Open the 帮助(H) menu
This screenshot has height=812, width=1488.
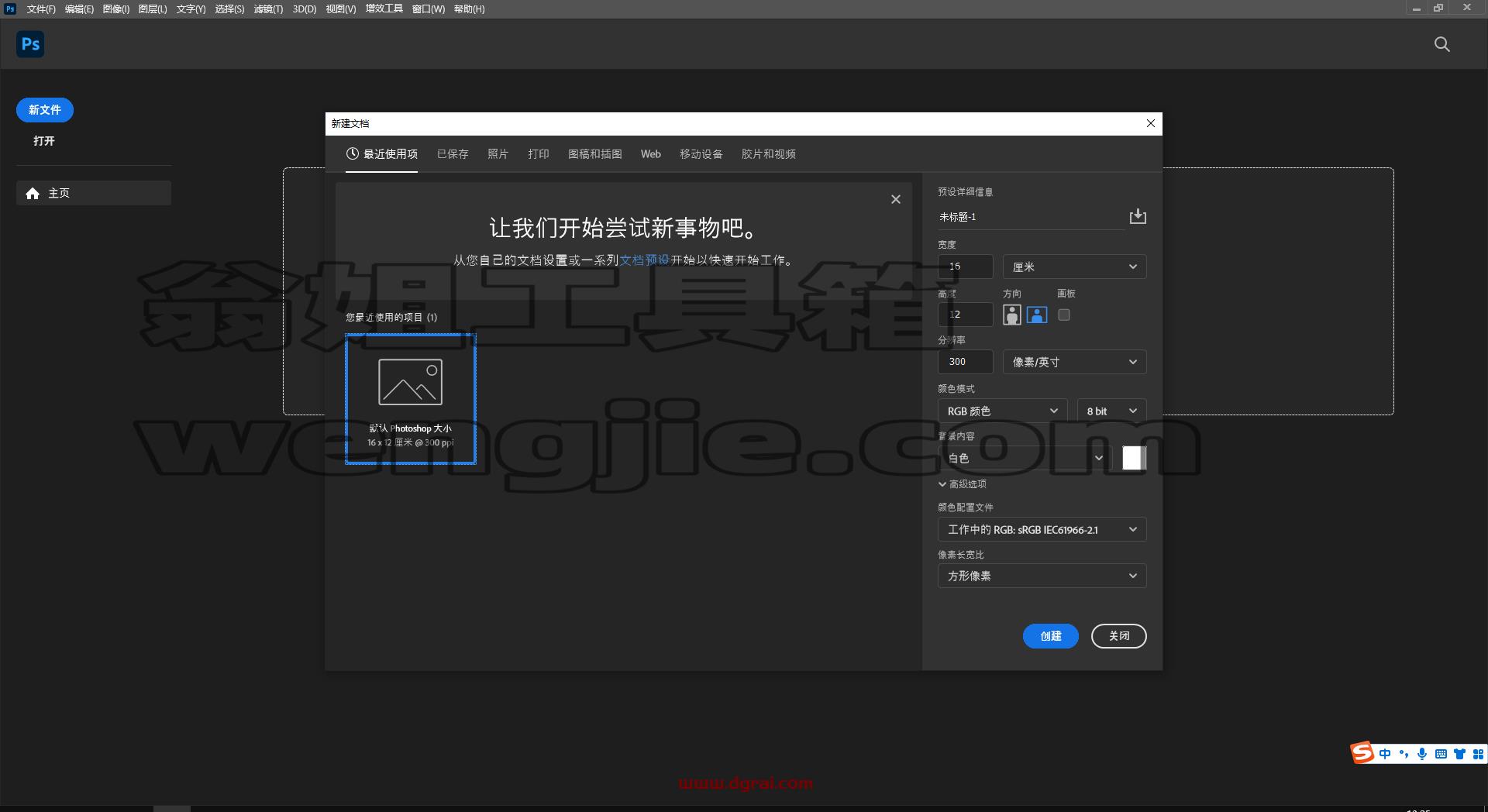[x=469, y=9]
